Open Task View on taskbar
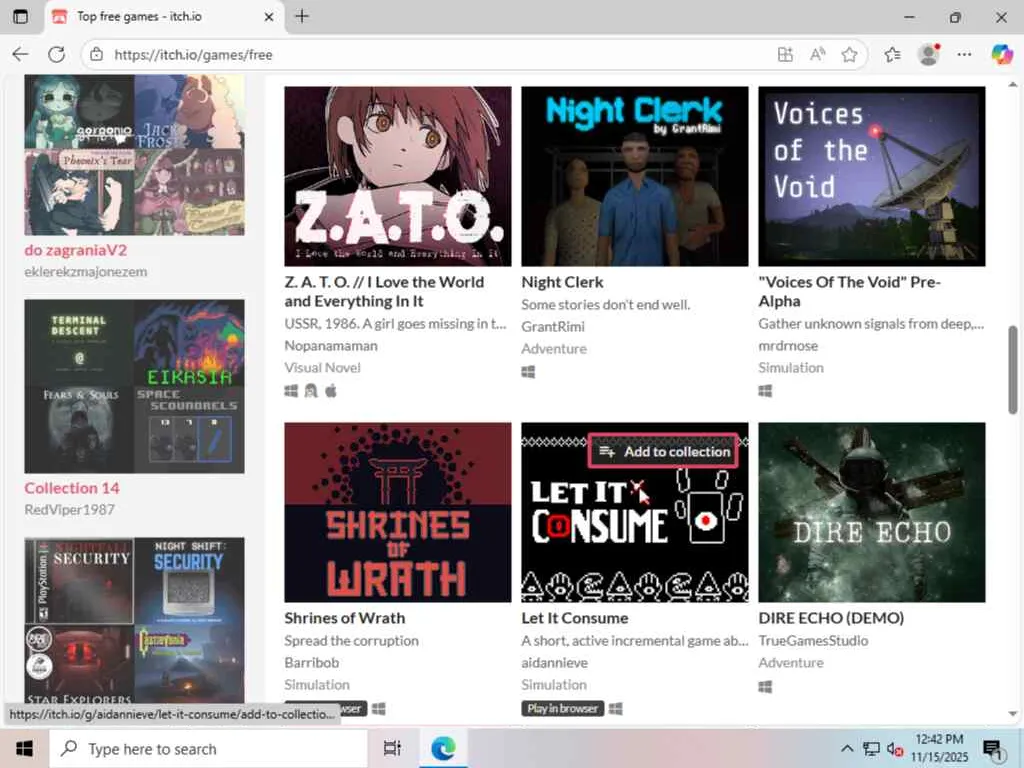Image resolution: width=1024 pixels, height=768 pixels. [x=392, y=748]
